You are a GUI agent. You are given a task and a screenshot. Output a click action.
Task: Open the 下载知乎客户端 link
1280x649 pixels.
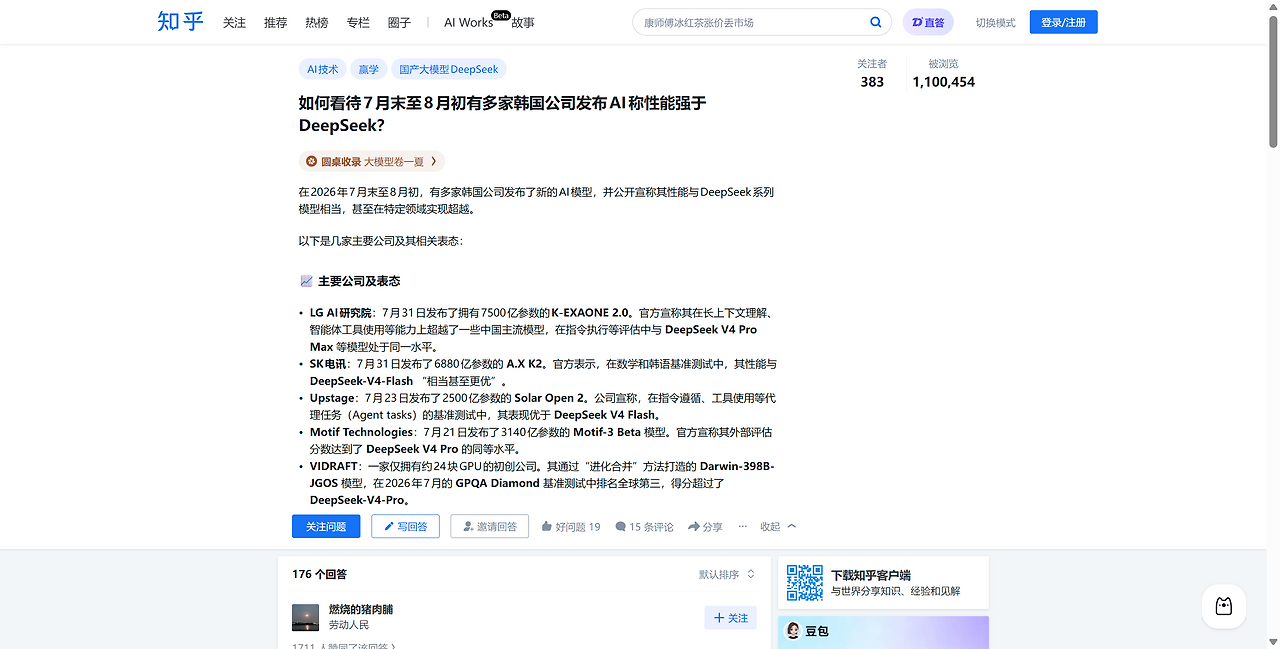[871, 575]
